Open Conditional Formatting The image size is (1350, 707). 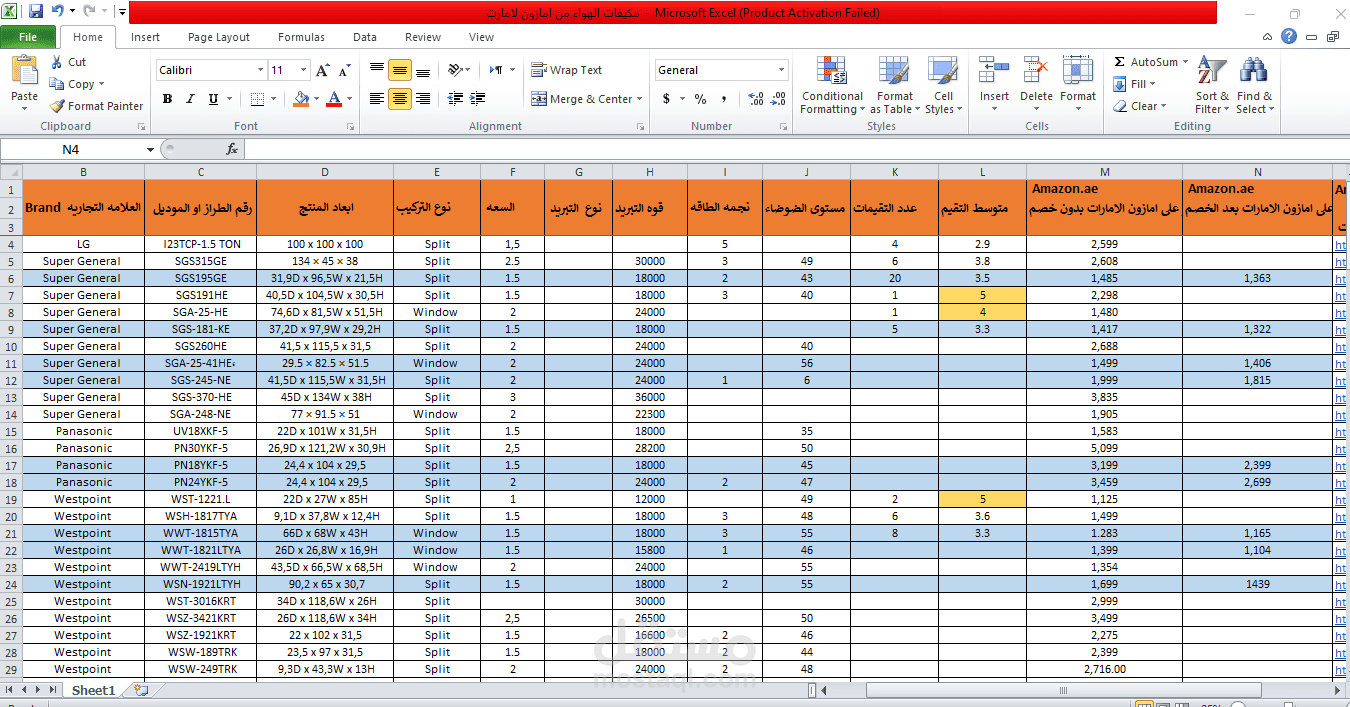pyautogui.click(x=832, y=85)
